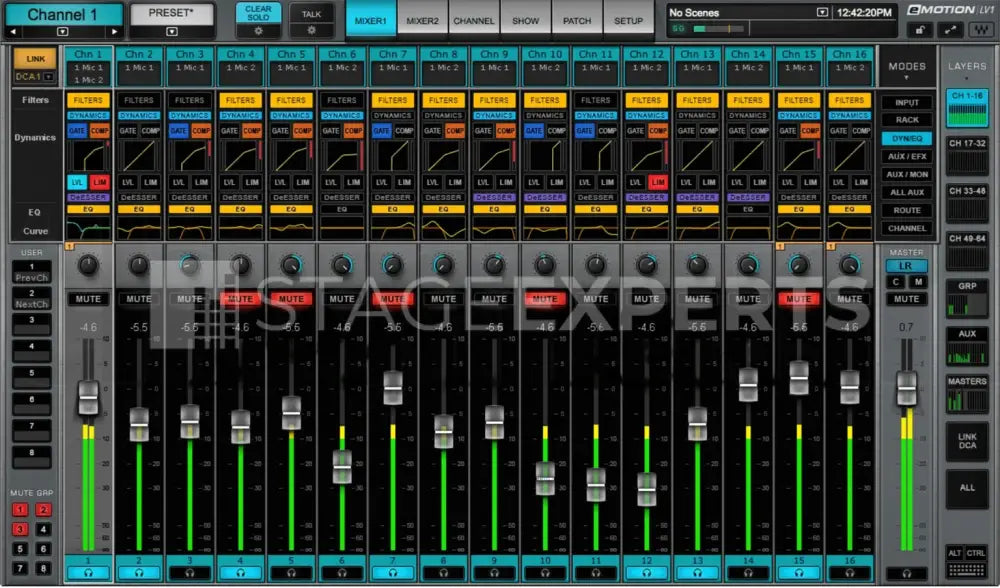Viewport: 1000px width, 588px height.
Task: Toggle Mute Group 4
Action: 43,529
